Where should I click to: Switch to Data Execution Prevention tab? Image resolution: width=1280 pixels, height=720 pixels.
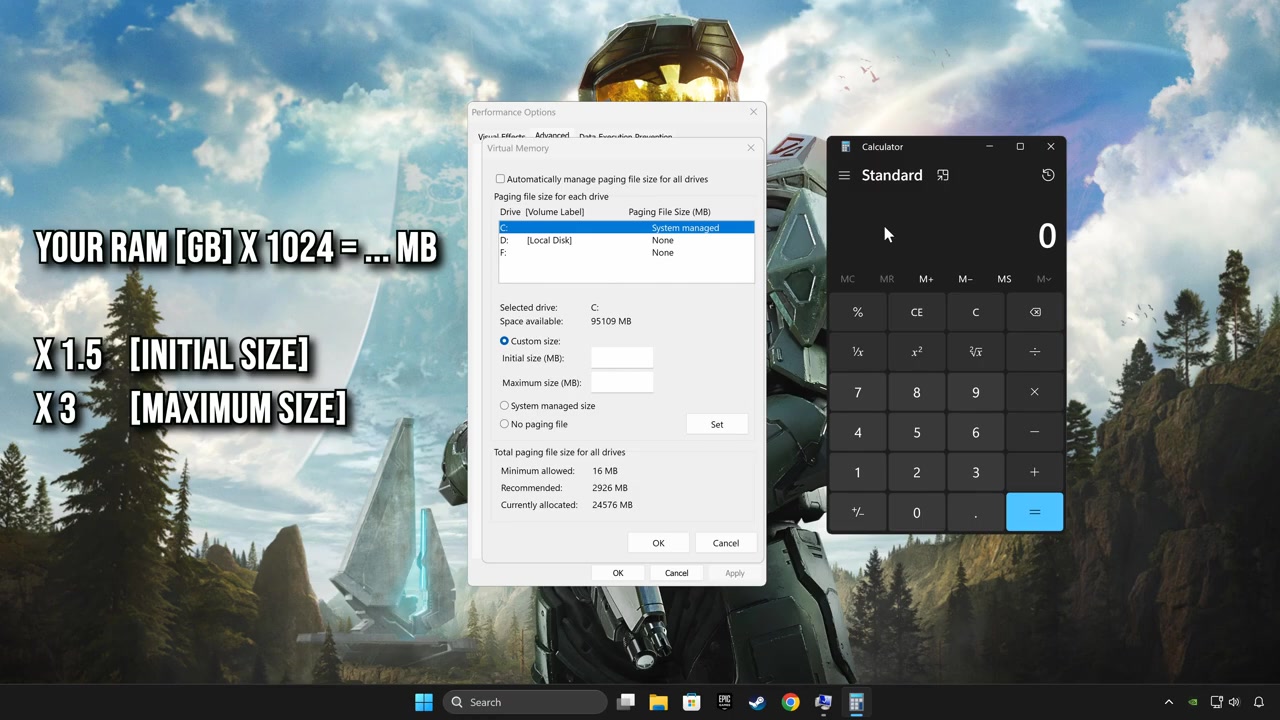(x=625, y=137)
